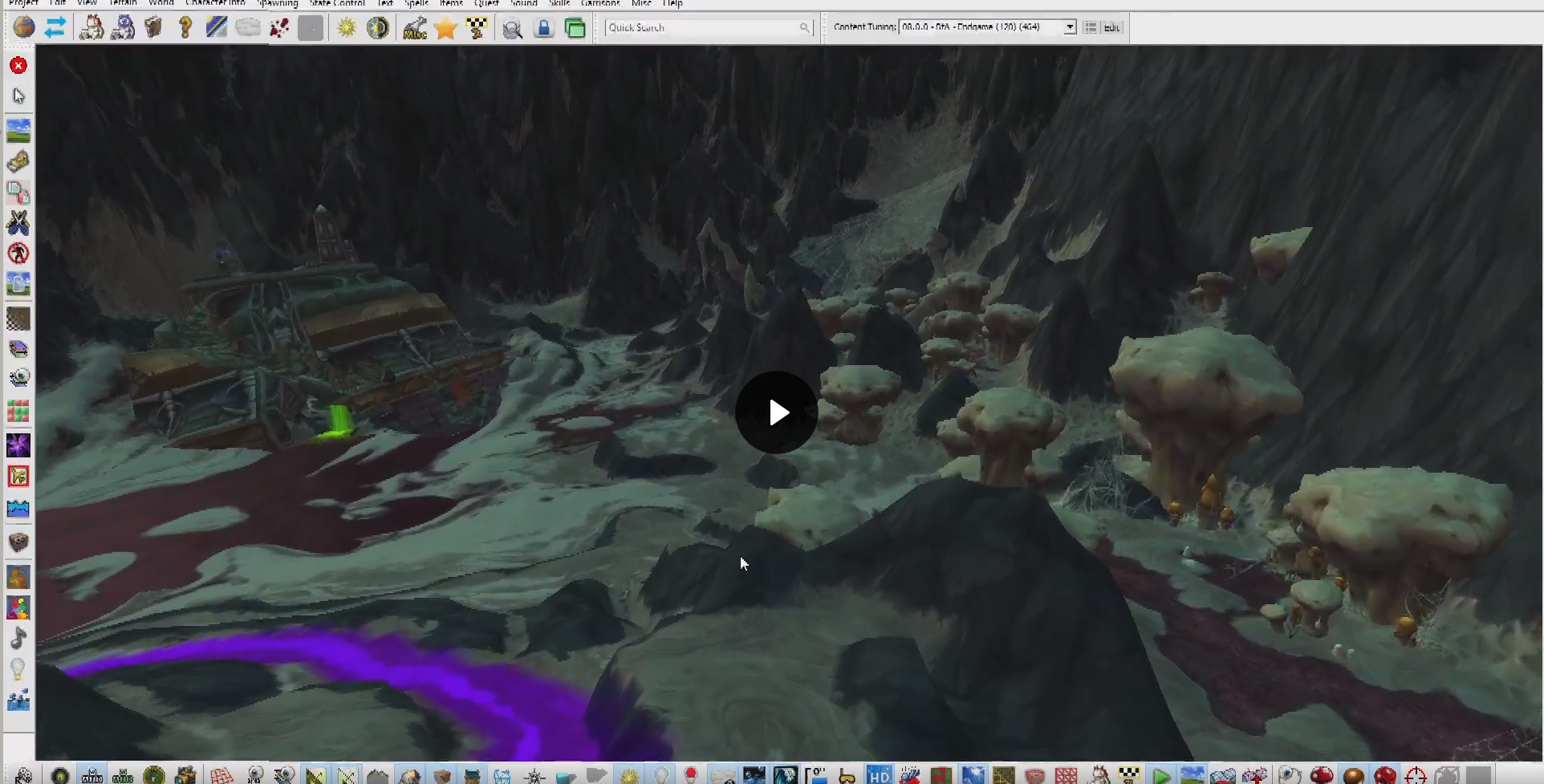The width and height of the screenshot is (1544, 784).
Task: Click the purple spell burst icon in sidebar
Action: click(18, 445)
